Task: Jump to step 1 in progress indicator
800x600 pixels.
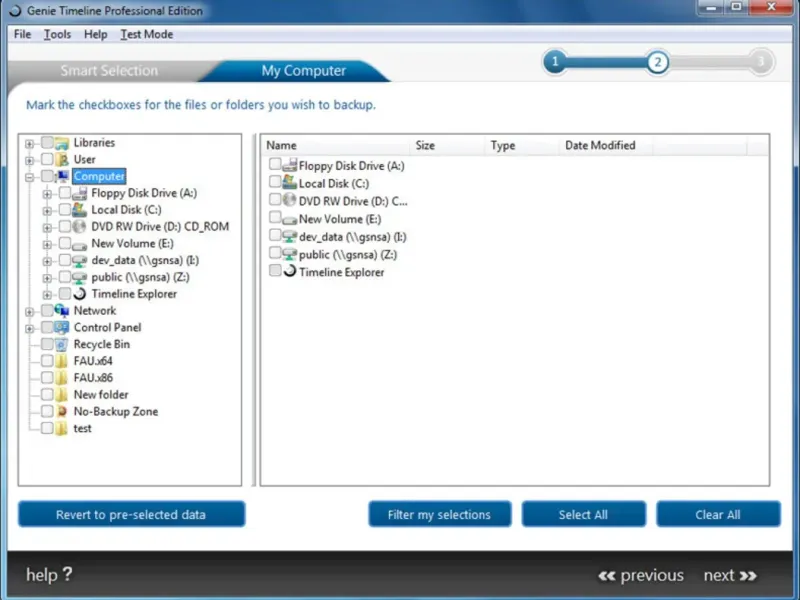Action: (x=555, y=62)
